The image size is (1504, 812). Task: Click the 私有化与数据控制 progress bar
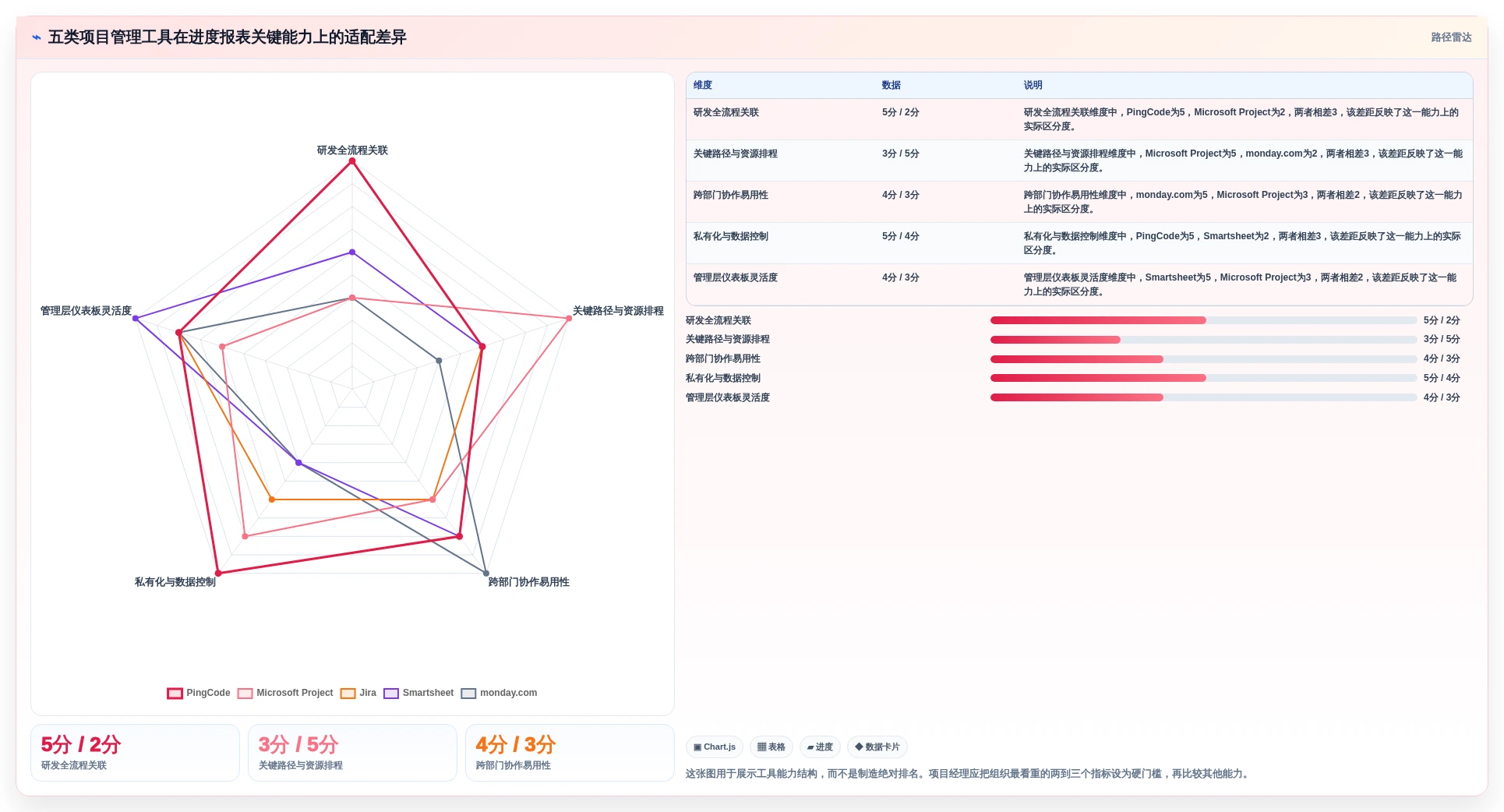pyautogui.click(x=1204, y=378)
